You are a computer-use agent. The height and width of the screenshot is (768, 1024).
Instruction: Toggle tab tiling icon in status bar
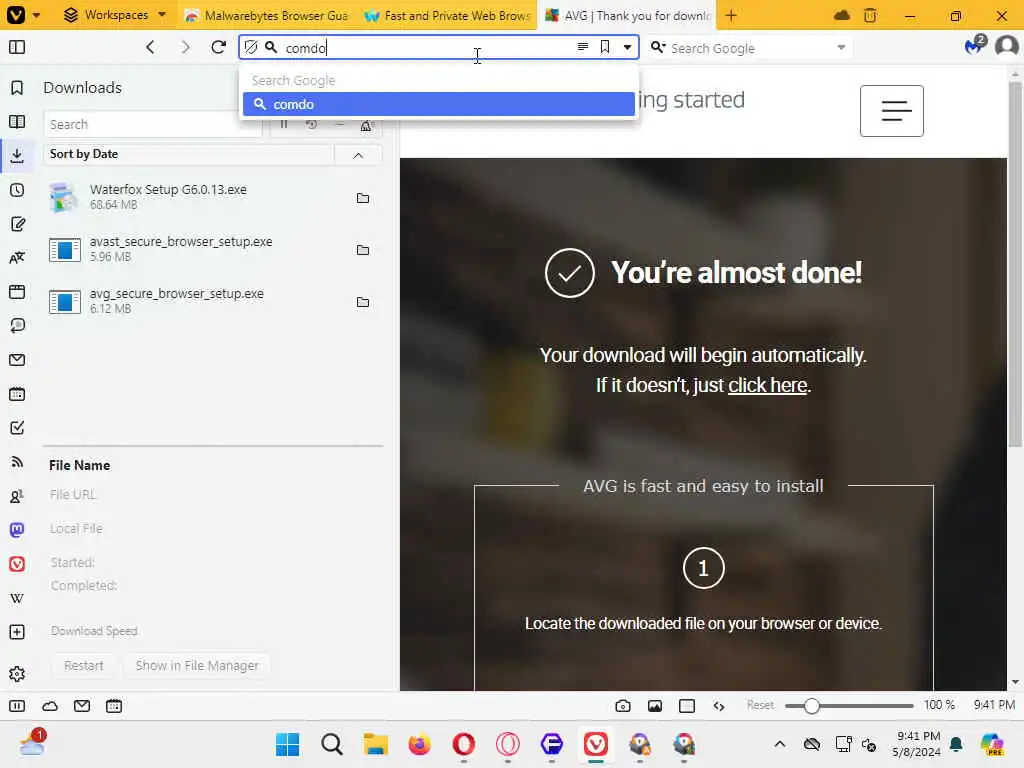click(687, 706)
